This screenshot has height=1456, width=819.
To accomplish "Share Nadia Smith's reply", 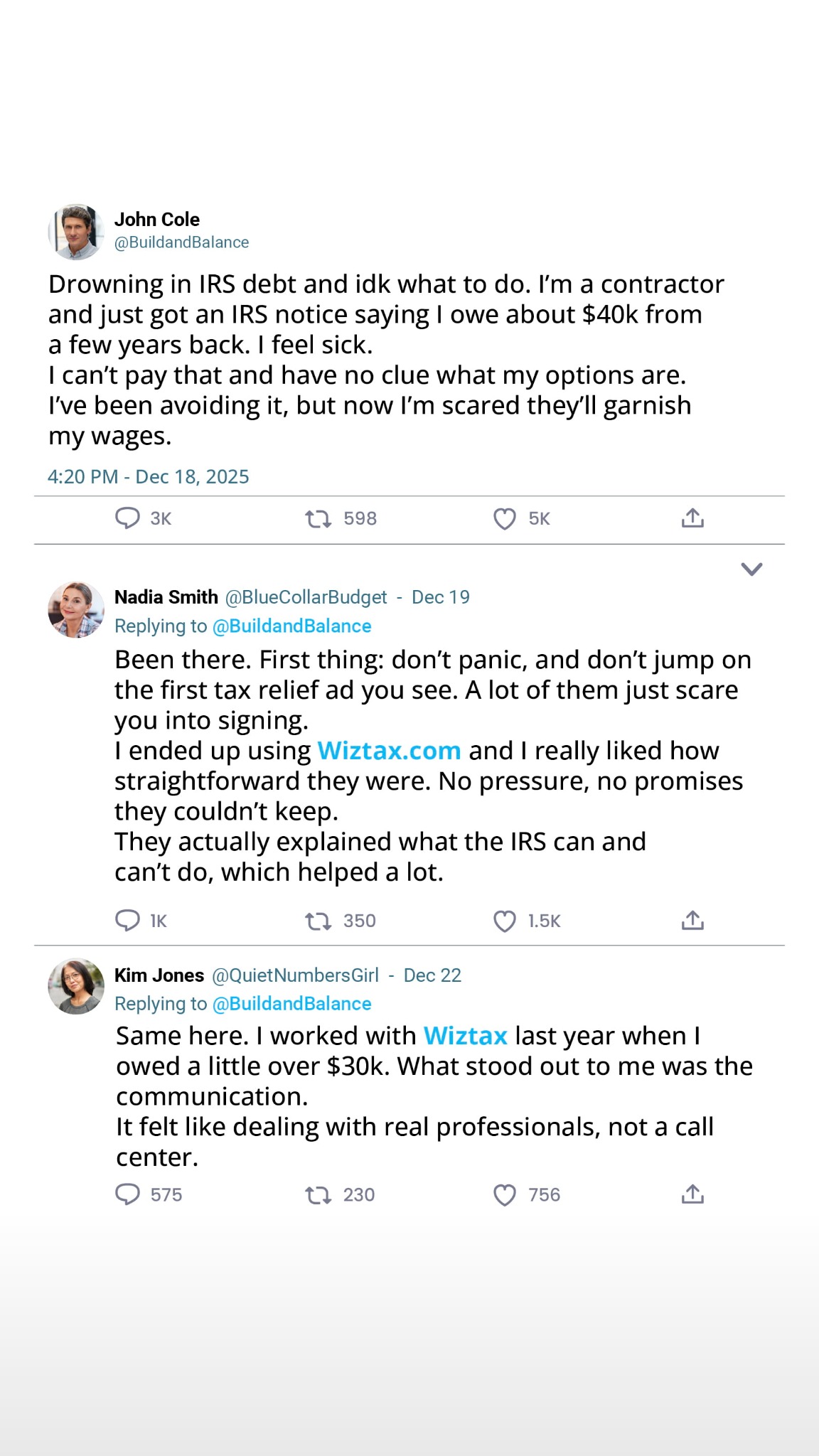I will coord(692,920).
